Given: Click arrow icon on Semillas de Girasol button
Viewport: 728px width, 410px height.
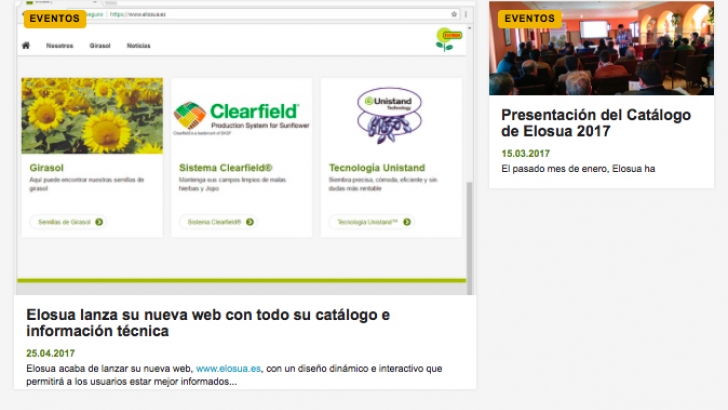Looking at the screenshot, I should pos(99,222).
